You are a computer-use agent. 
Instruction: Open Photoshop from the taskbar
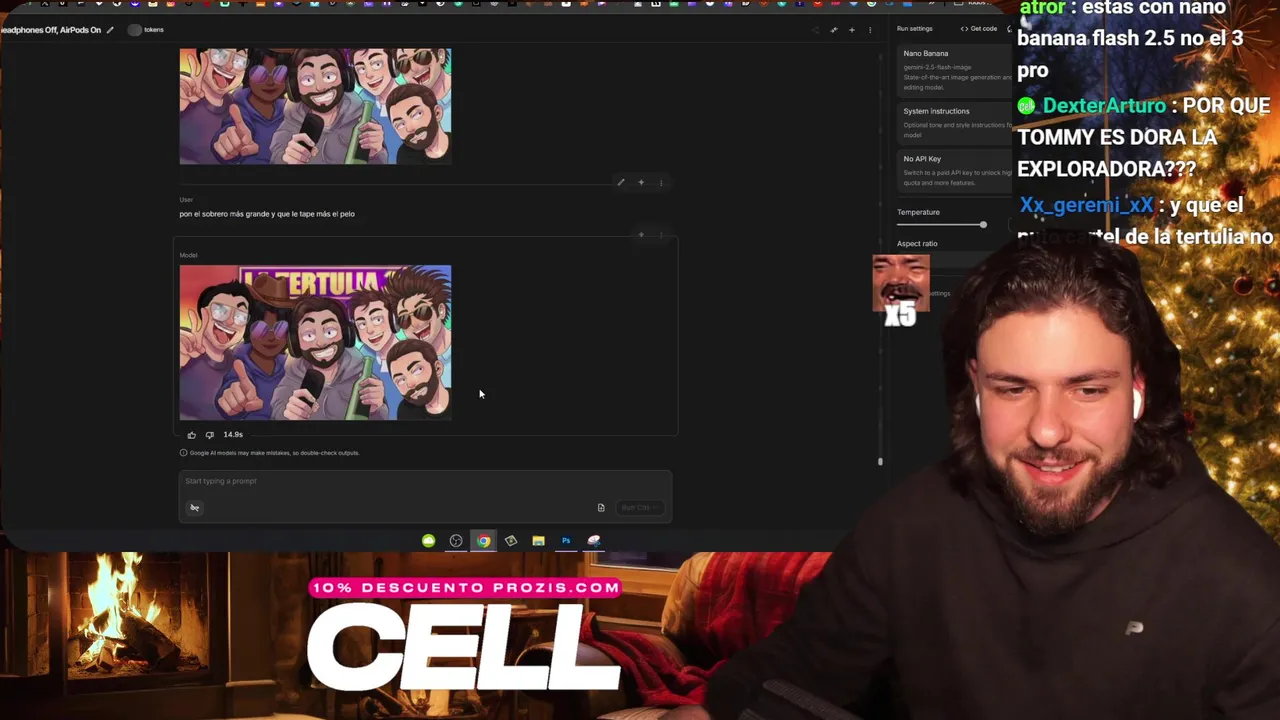(x=566, y=541)
